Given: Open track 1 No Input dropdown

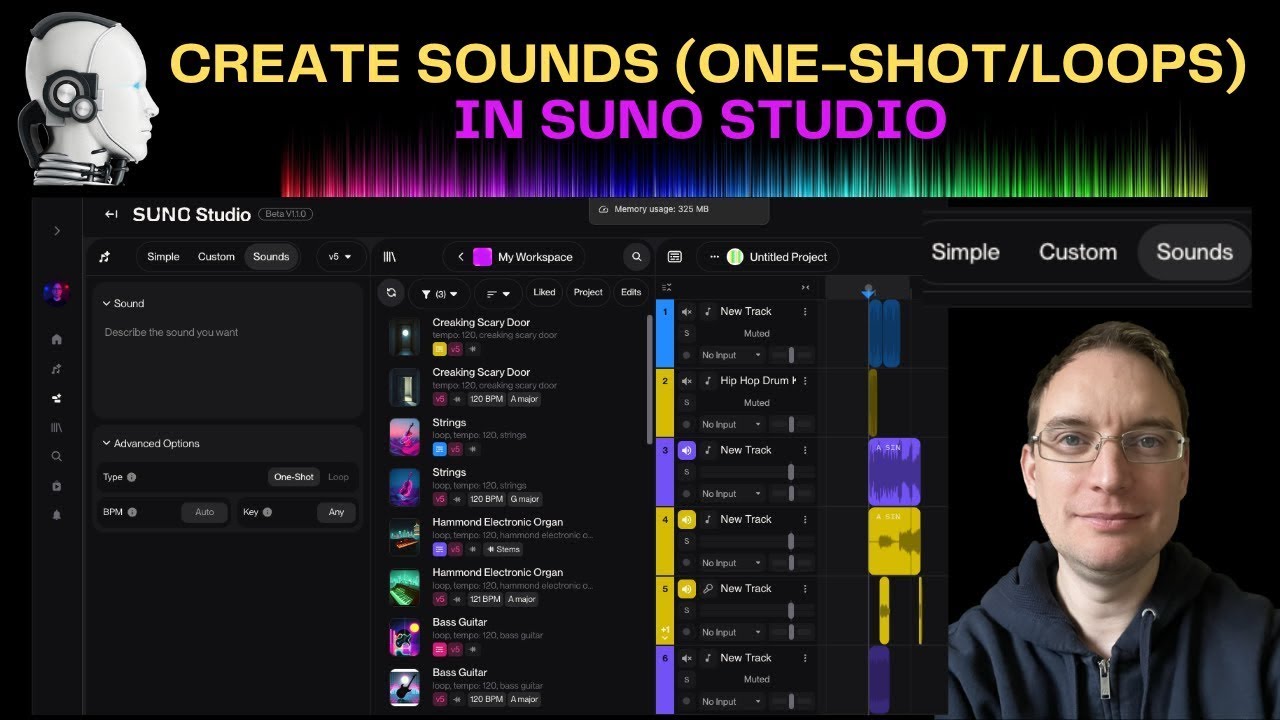Looking at the screenshot, I should coord(732,355).
